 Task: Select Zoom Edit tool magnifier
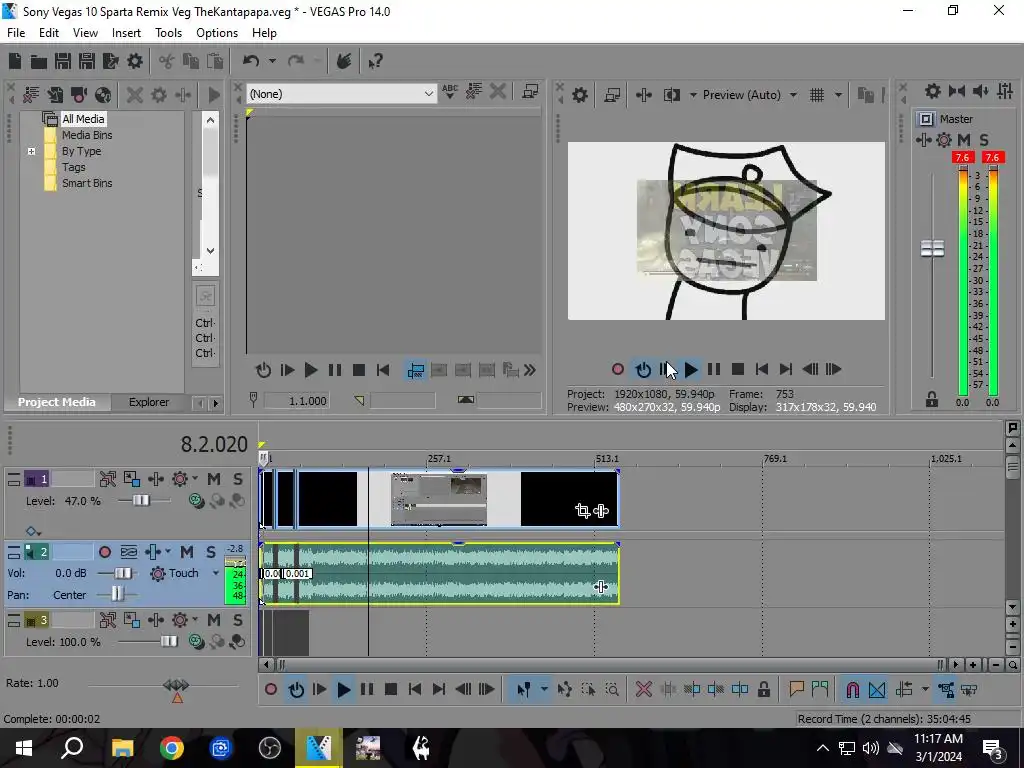coord(612,689)
